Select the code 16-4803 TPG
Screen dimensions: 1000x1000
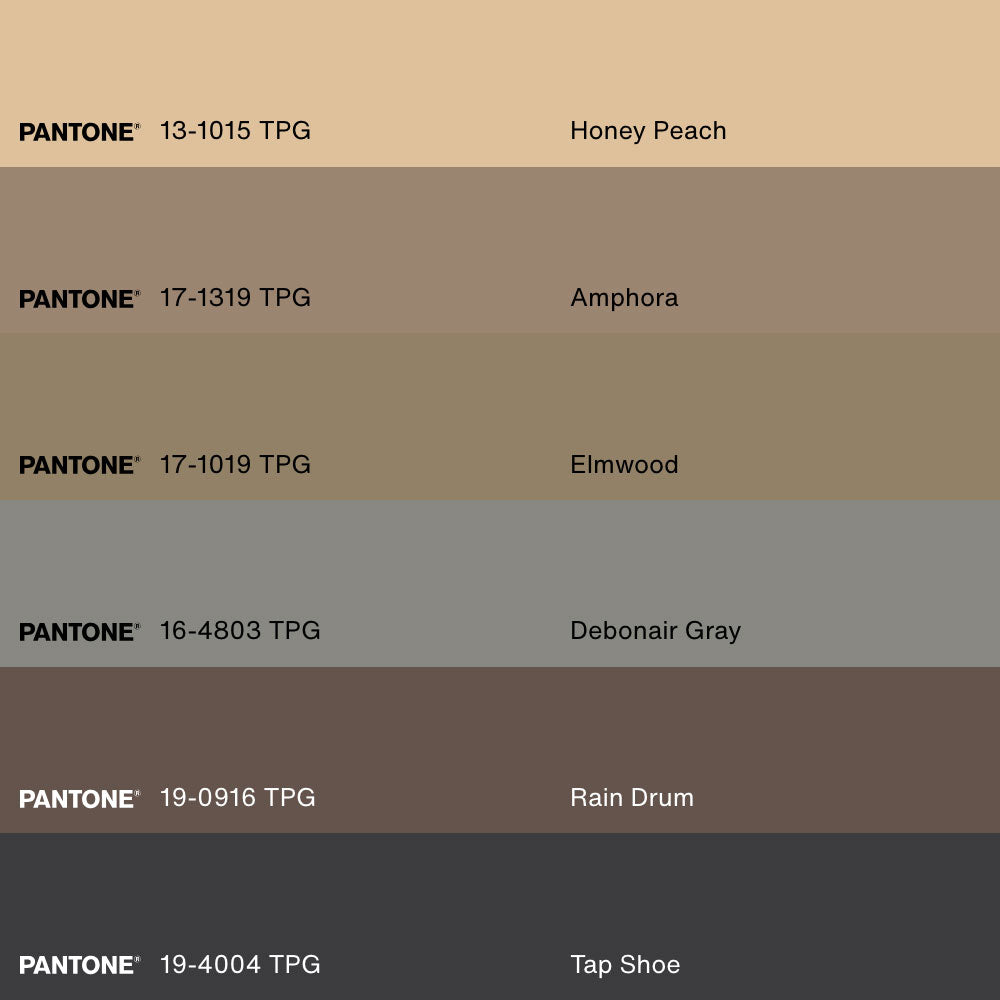coord(240,631)
